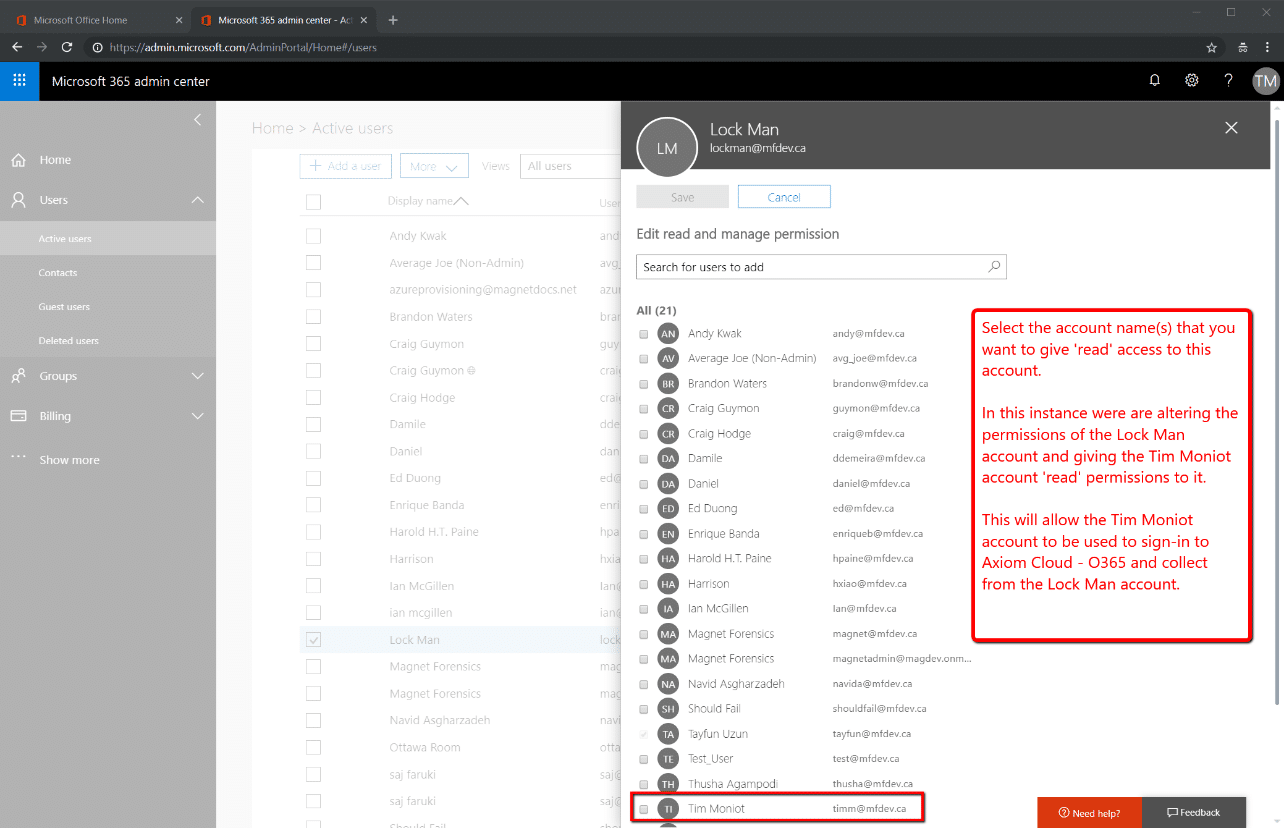Click Should Fail's SH avatar
Viewport: 1284px width, 828px height.
[668, 708]
